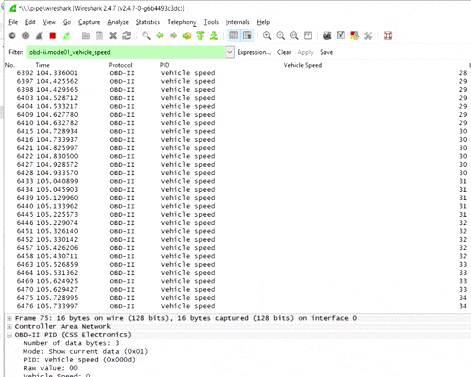Go forward in packet history
Screen dimensions: 471x377
point(173,35)
